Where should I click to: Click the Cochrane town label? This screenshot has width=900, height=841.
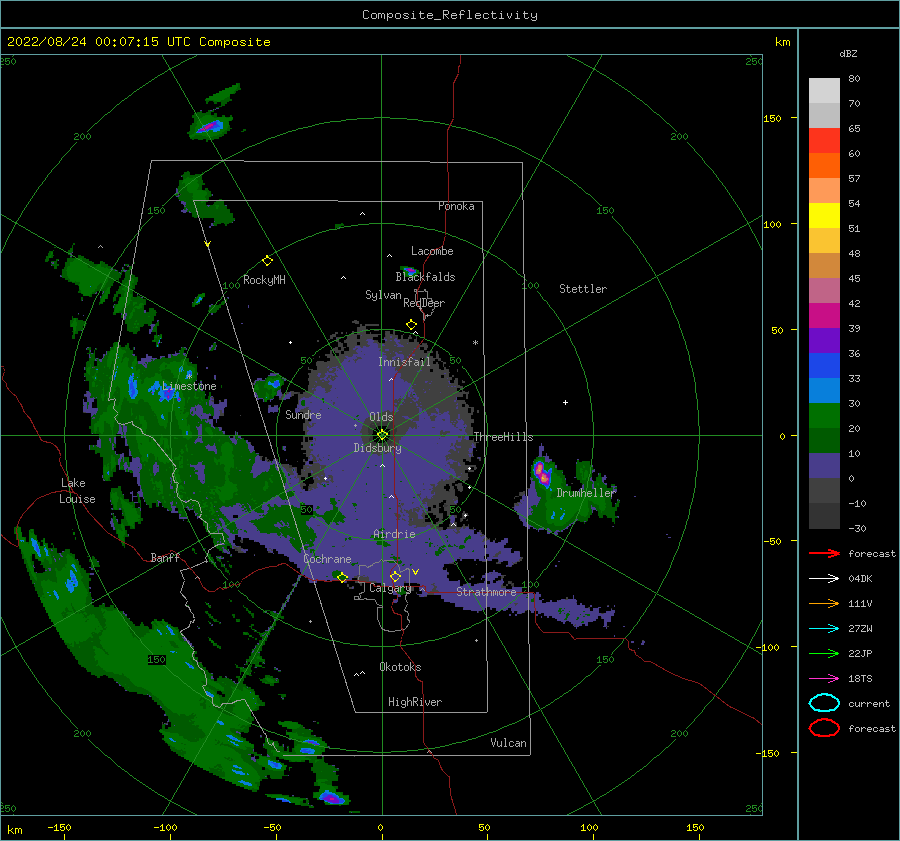click(x=327, y=559)
